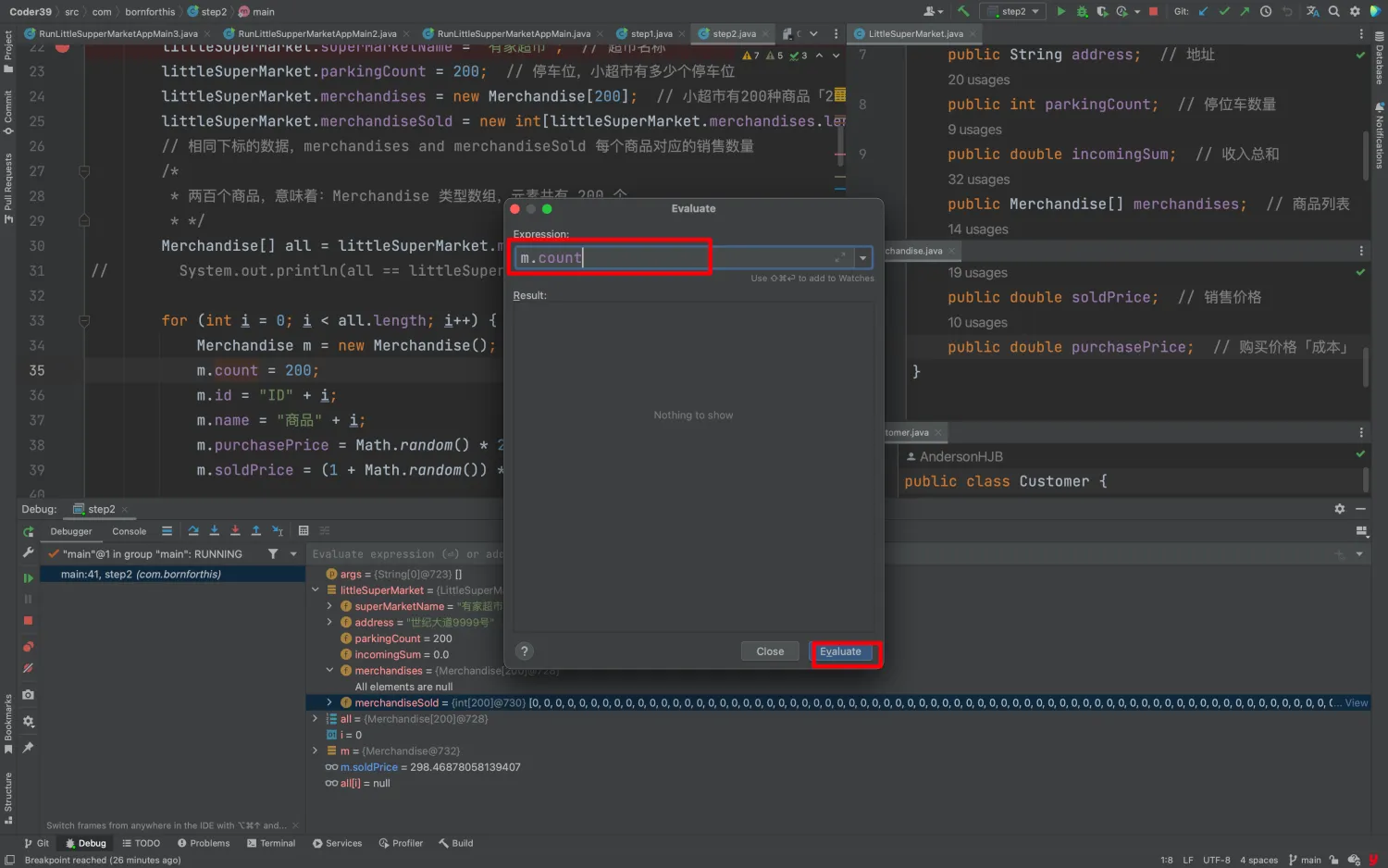The image size is (1388, 868).
Task: Click Git push arrow icon
Action: click(x=1245, y=11)
